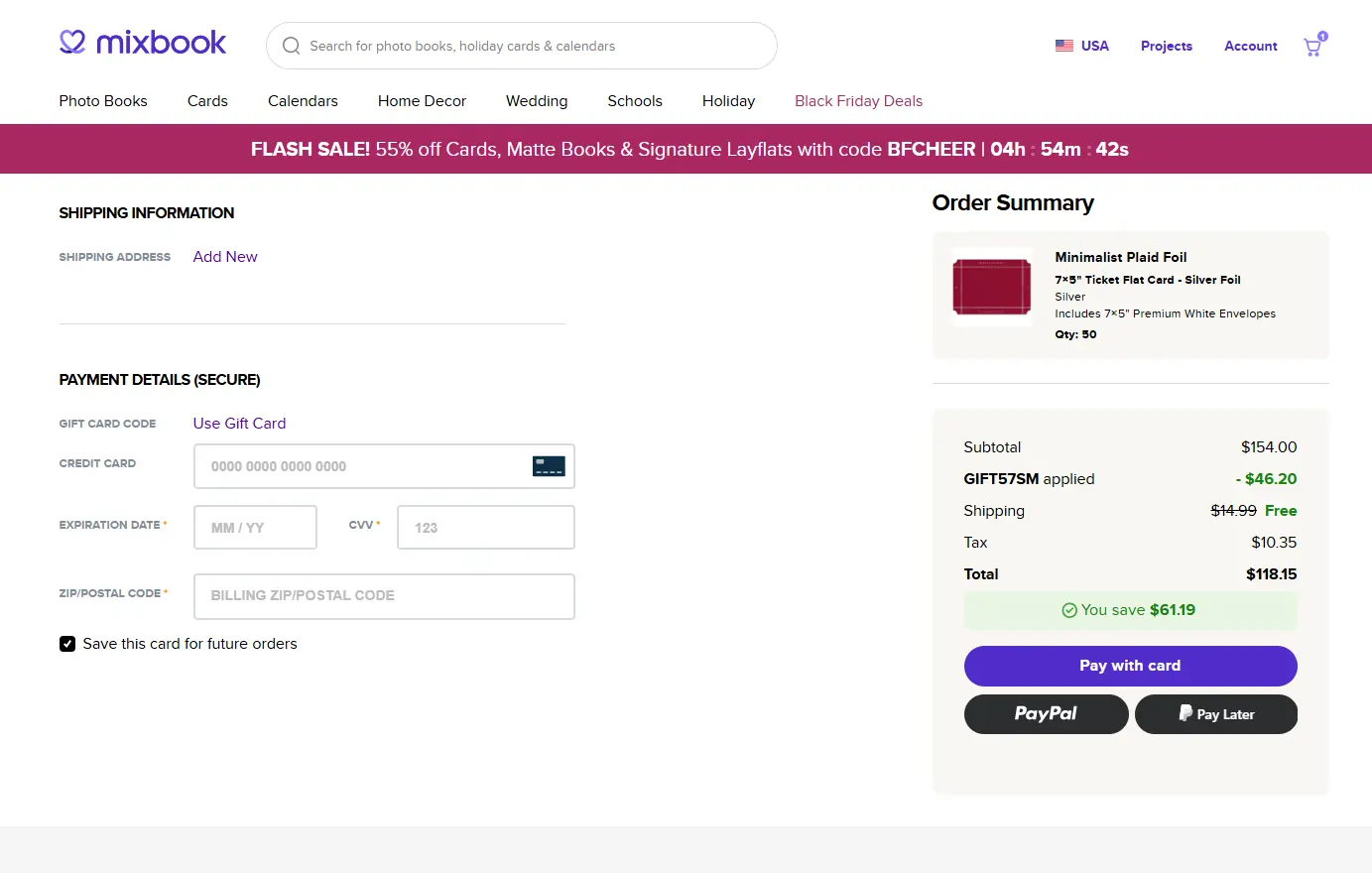This screenshot has height=873, width=1372.
Task: Open the Account link
Action: tap(1250, 46)
